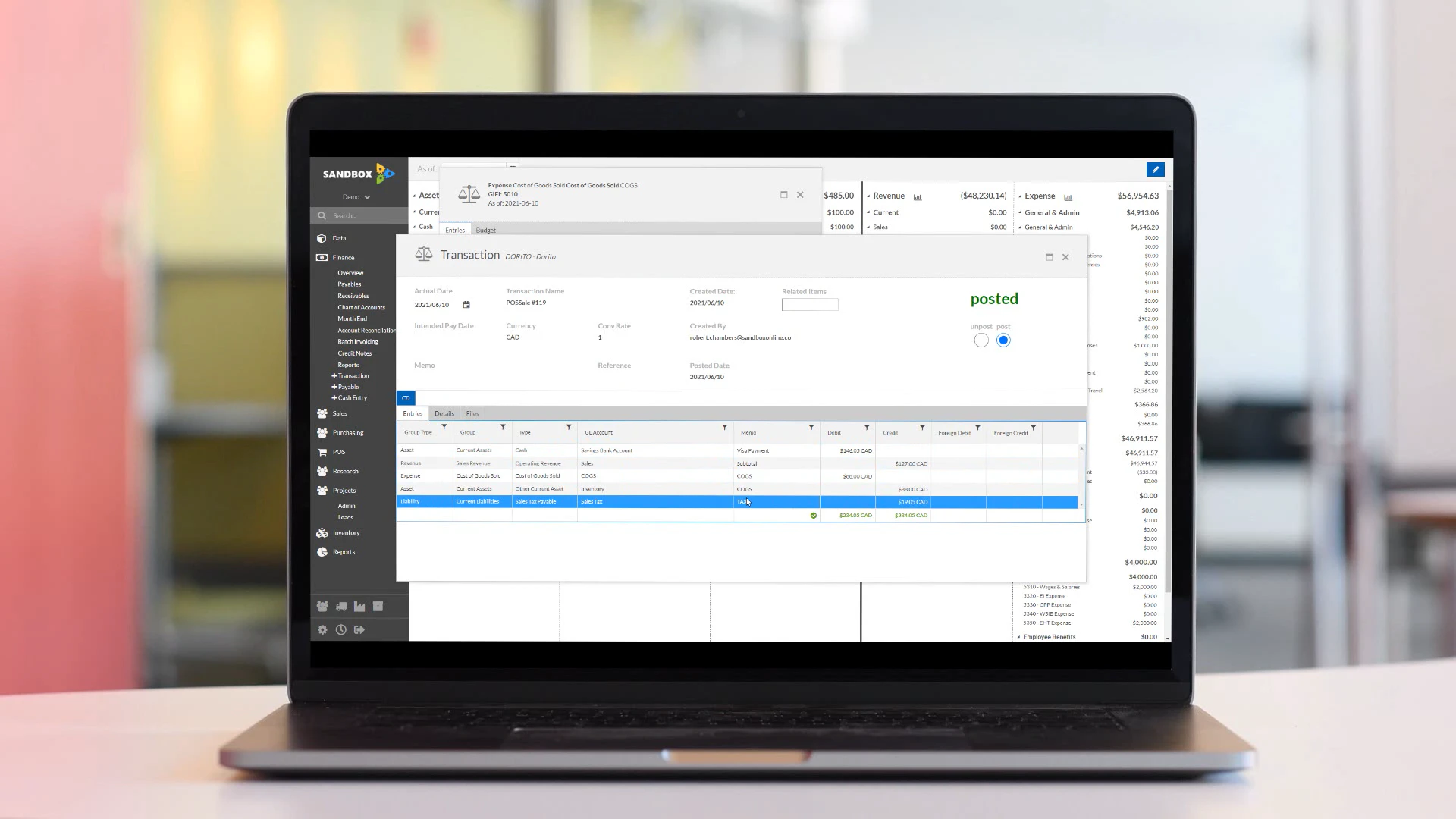
Task: Switch to the Details tab
Action: point(444,413)
